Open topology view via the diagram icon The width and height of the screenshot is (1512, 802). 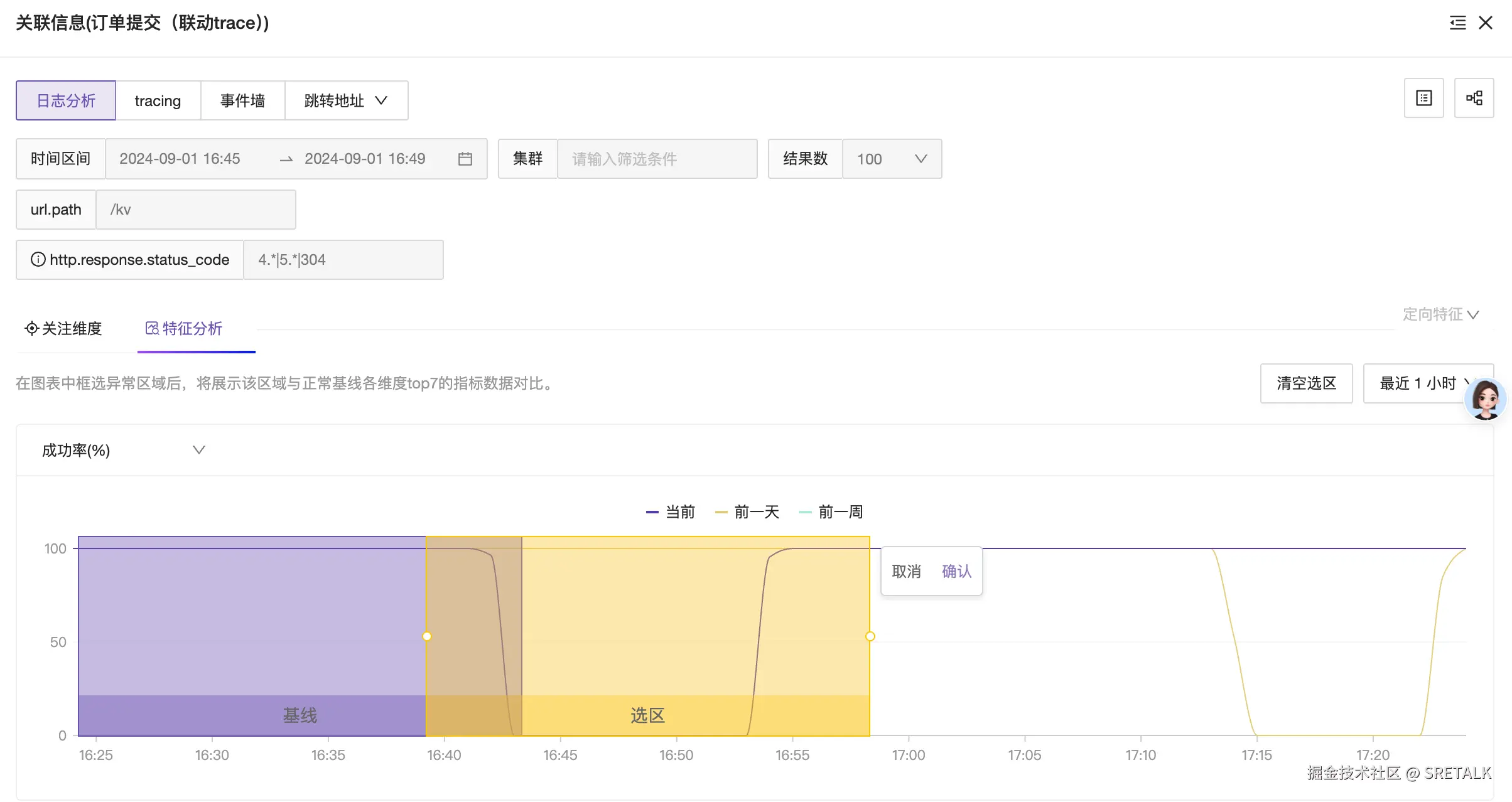[x=1474, y=99]
